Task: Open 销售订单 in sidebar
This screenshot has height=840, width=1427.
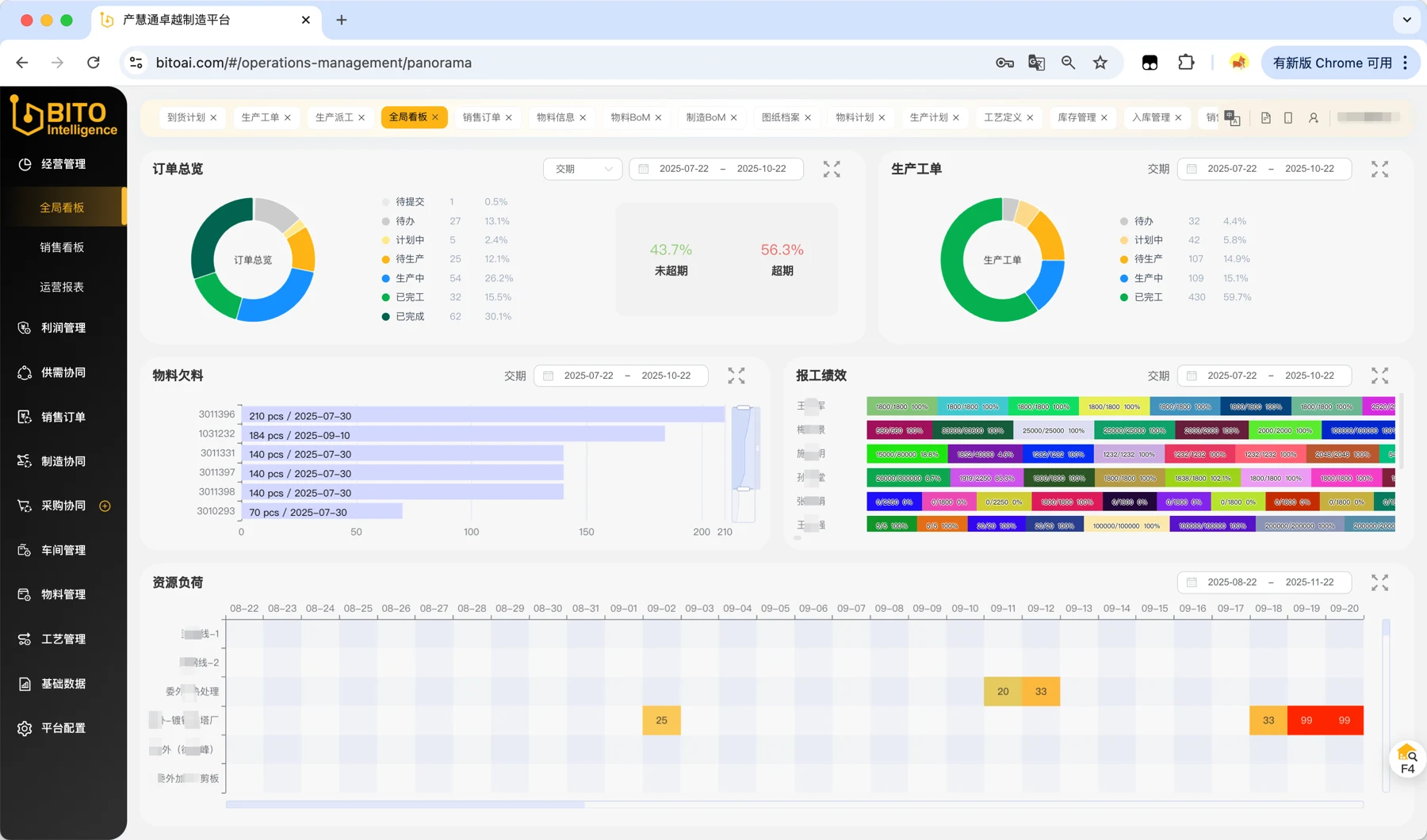Action: (63, 417)
